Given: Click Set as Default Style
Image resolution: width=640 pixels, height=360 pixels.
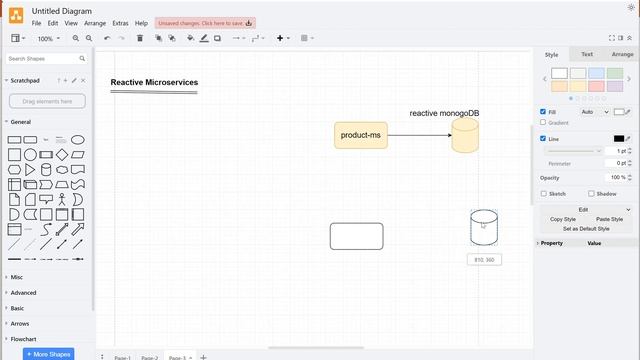Looking at the screenshot, I should [x=586, y=229].
